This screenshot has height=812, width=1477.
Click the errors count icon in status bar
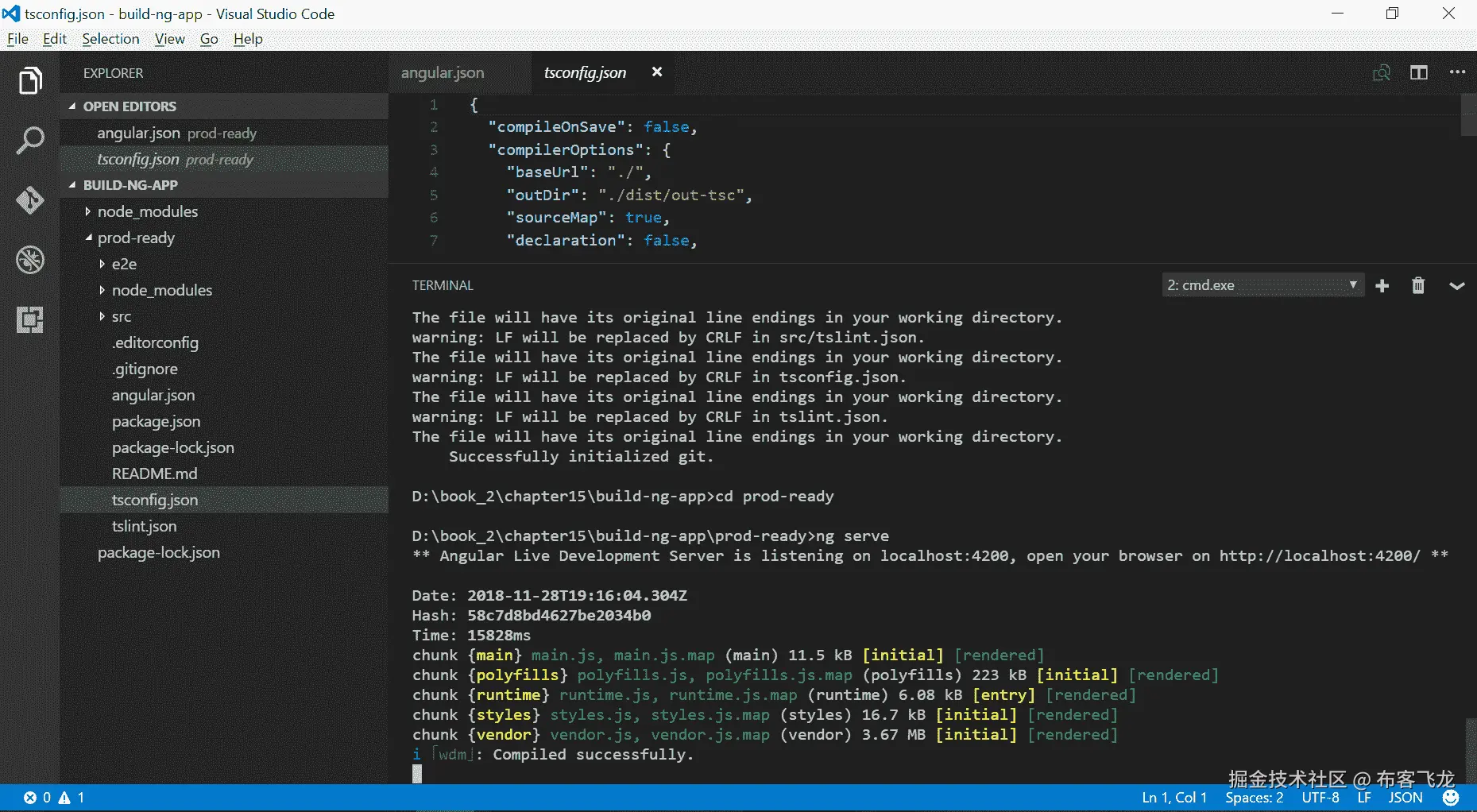37,797
